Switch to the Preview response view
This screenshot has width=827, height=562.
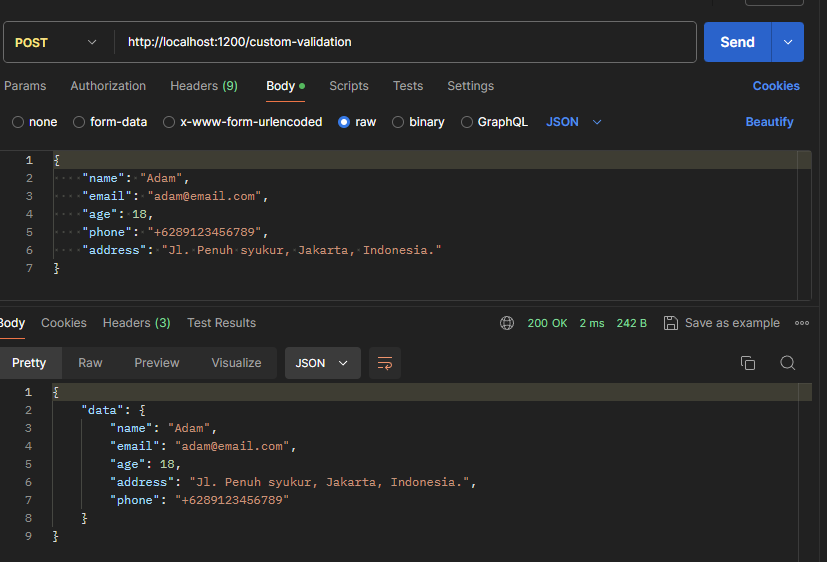point(157,363)
